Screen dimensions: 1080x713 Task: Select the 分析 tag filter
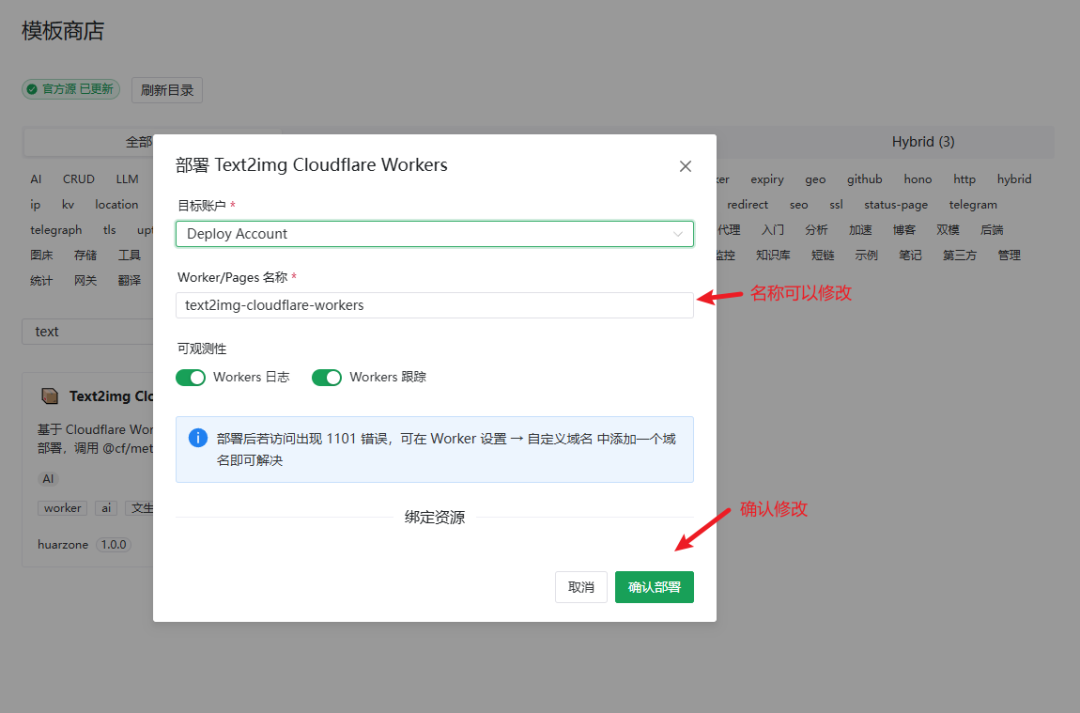click(816, 230)
